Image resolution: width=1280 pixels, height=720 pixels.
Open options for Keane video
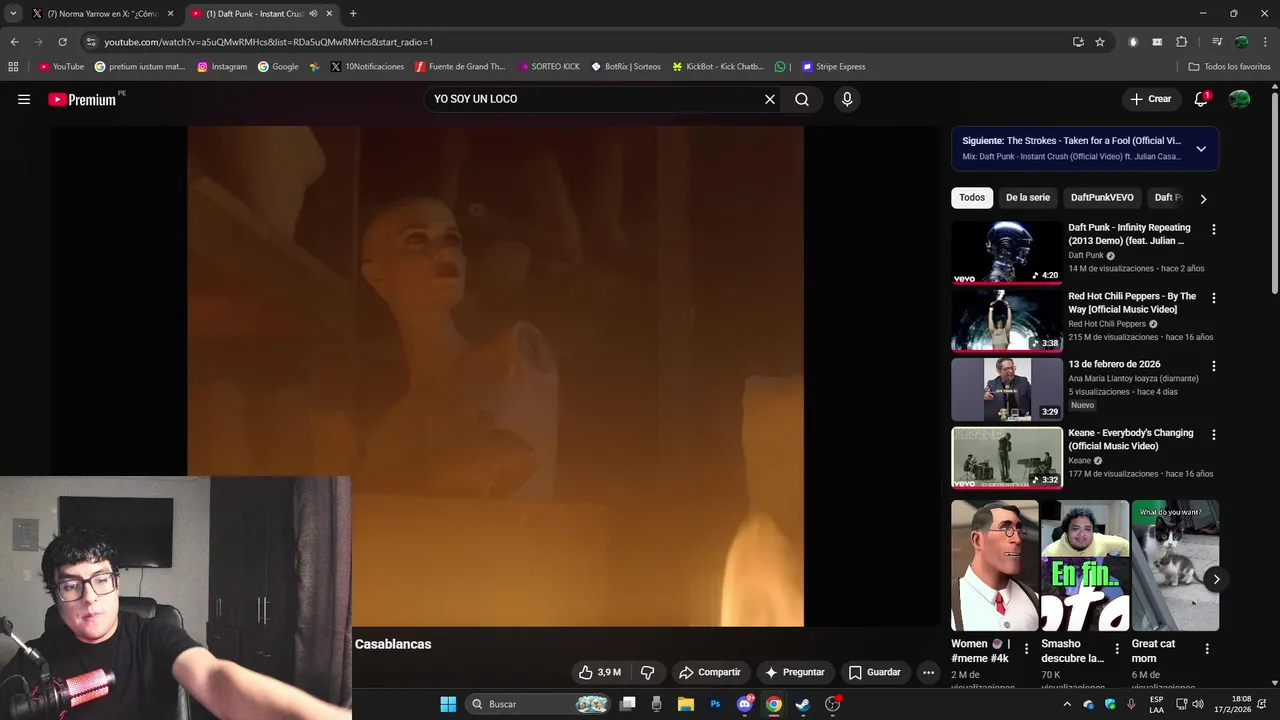(x=1214, y=435)
